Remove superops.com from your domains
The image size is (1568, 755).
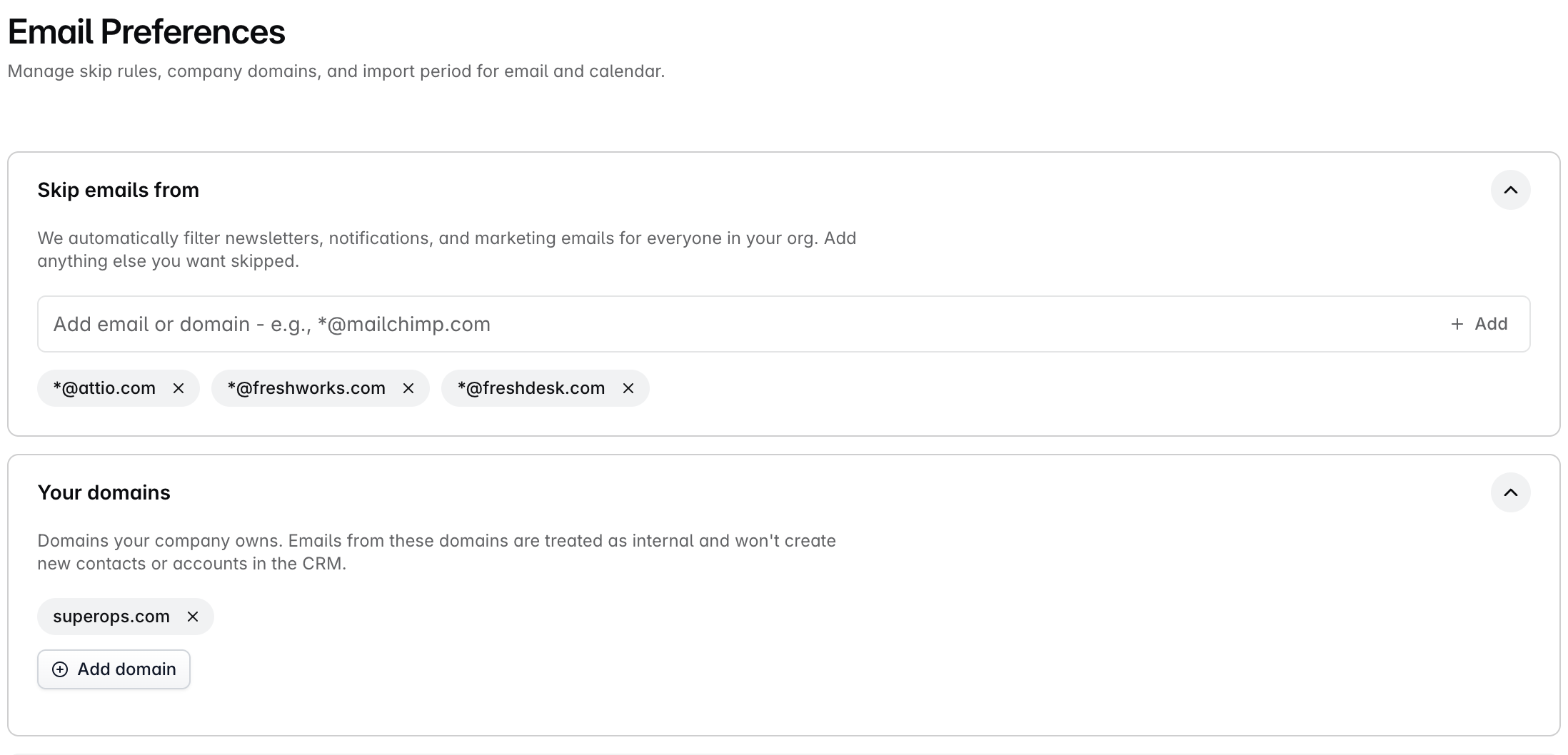[193, 617]
